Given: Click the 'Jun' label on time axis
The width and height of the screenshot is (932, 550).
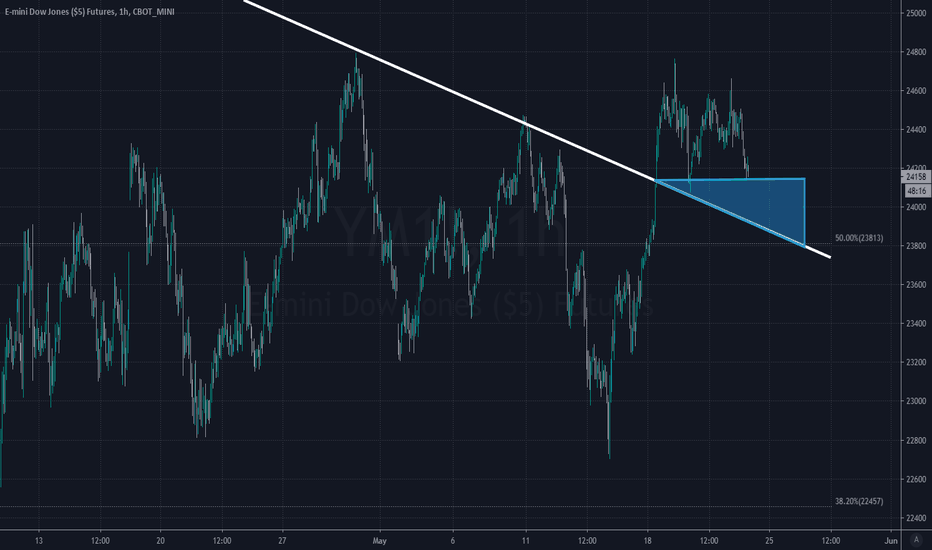Looking at the screenshot, I should click(x=890, y=540).
